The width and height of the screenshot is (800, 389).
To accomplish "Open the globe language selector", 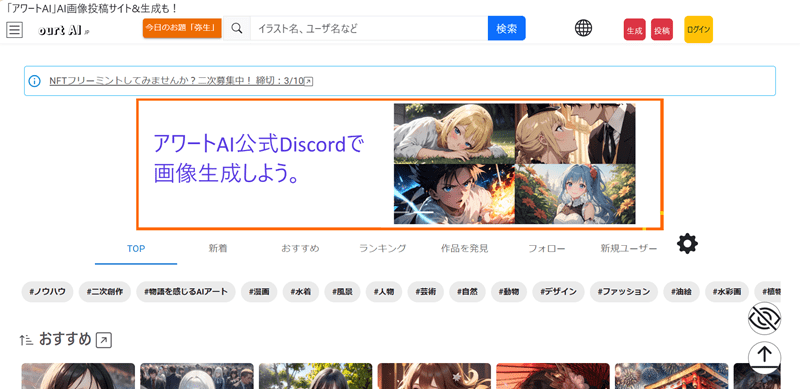I will pos(583,28).
